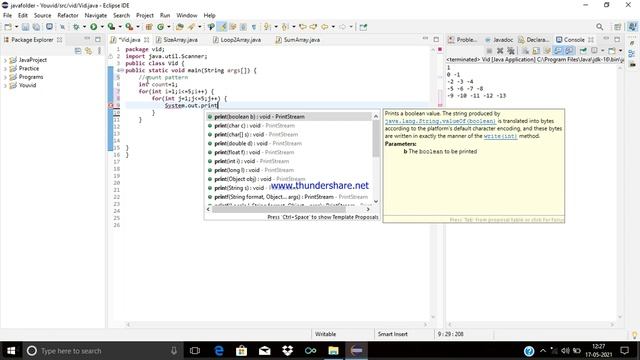Click the green Run button icon

93,27
